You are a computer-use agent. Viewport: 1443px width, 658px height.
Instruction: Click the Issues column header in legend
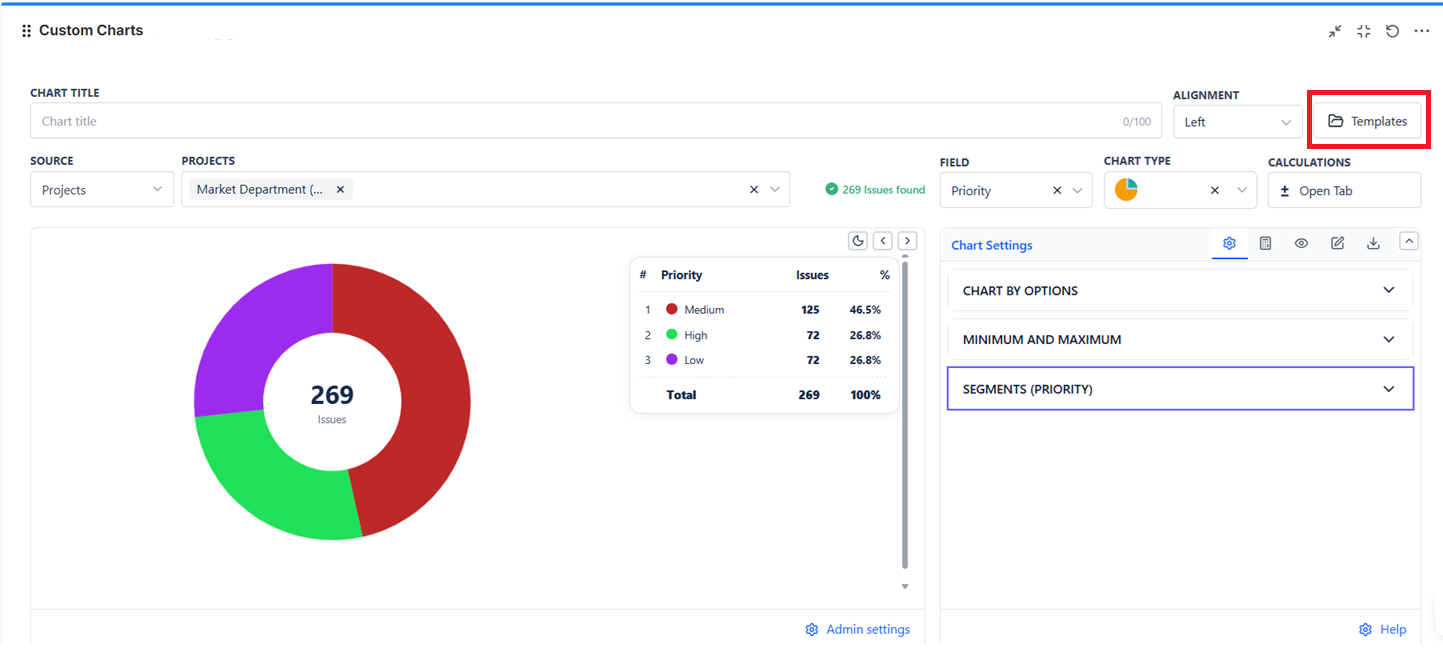[x=812, y=275]
